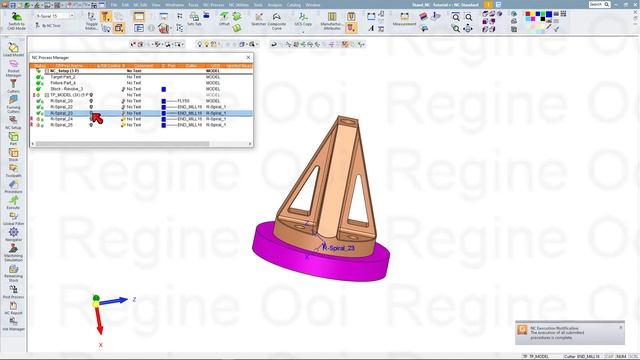Select the Offset tool in the ribbon
The image size is (640, 360).
pos(224,19)
